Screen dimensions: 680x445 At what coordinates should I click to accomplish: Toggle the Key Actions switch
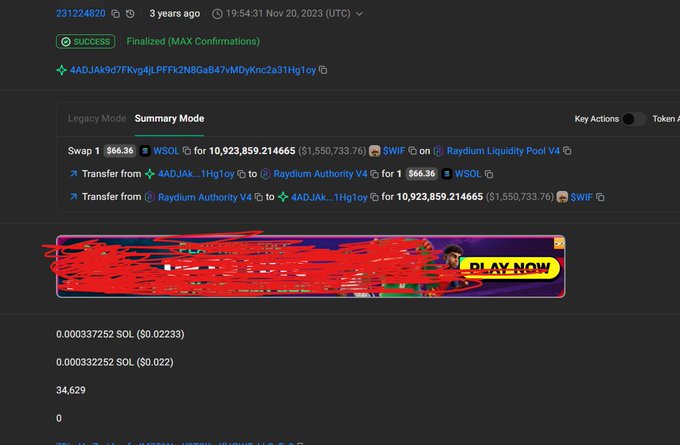(634, 119)
